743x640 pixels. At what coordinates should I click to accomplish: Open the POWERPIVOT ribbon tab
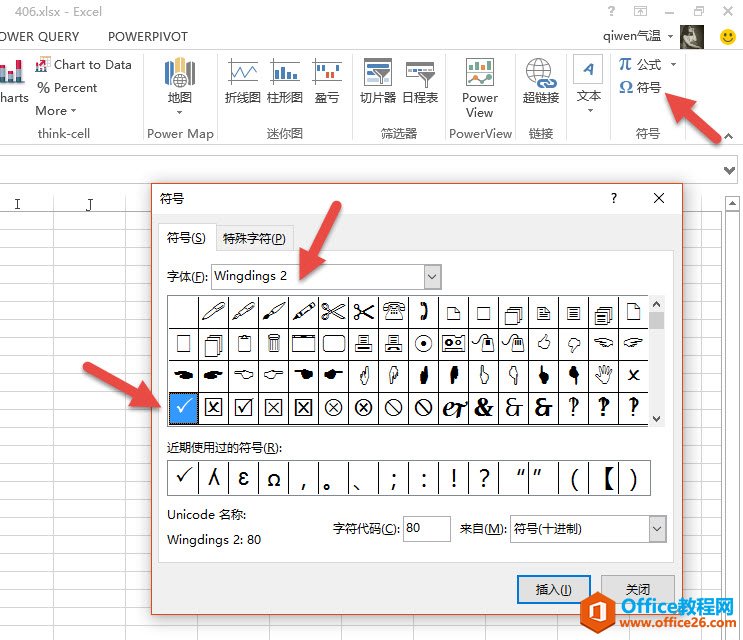pos(148,36)
